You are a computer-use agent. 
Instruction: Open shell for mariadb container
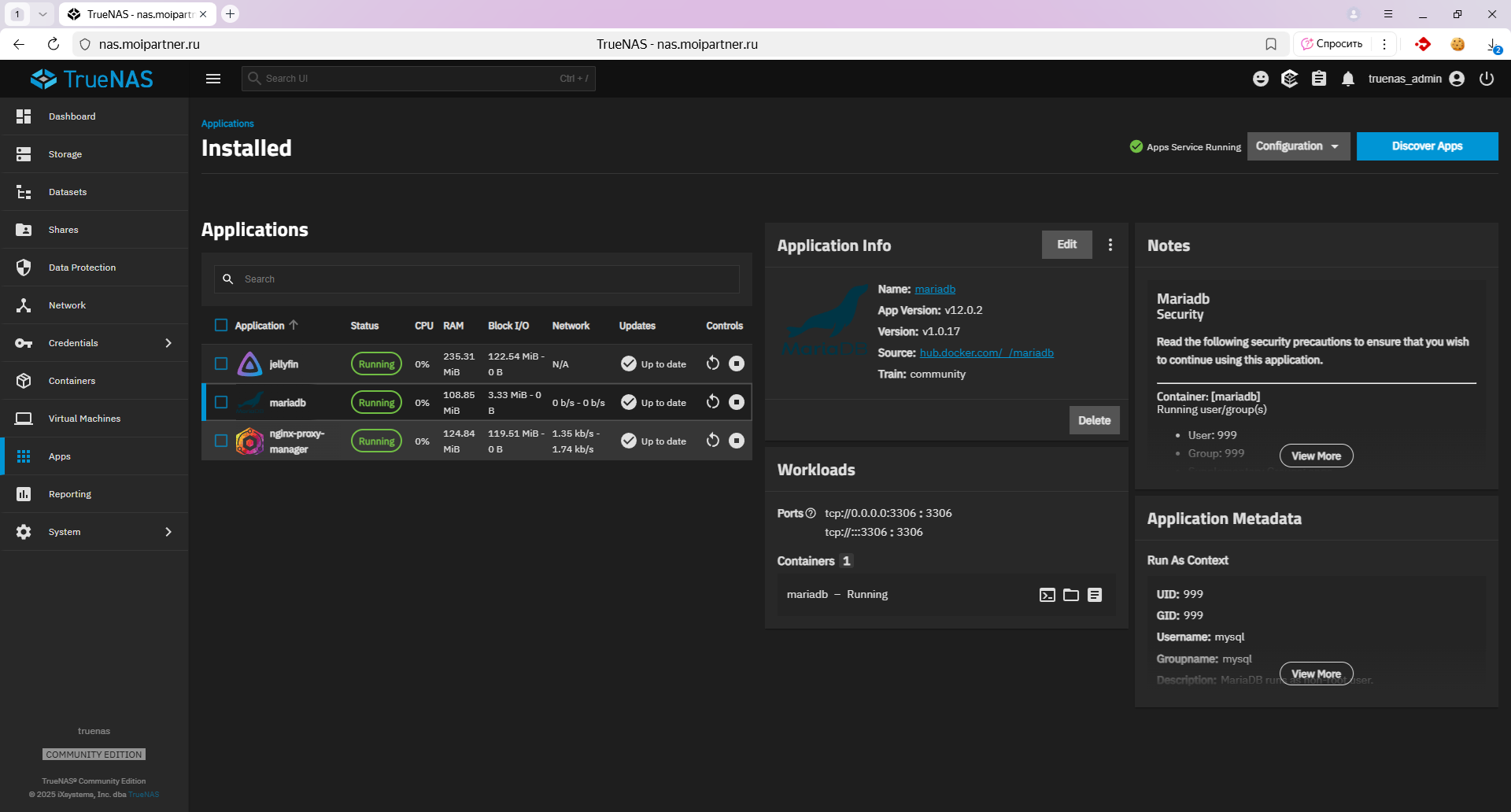[1047, 595]
